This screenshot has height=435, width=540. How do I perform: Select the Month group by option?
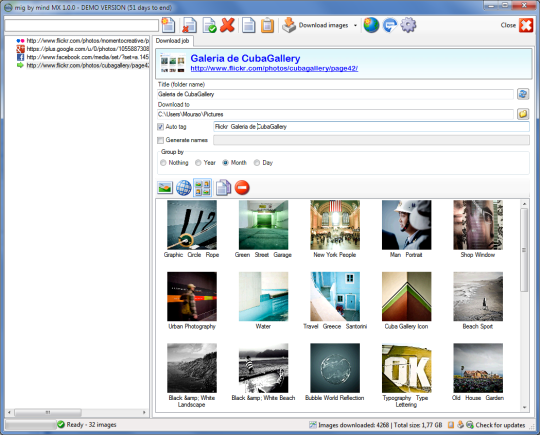(235, 163)
